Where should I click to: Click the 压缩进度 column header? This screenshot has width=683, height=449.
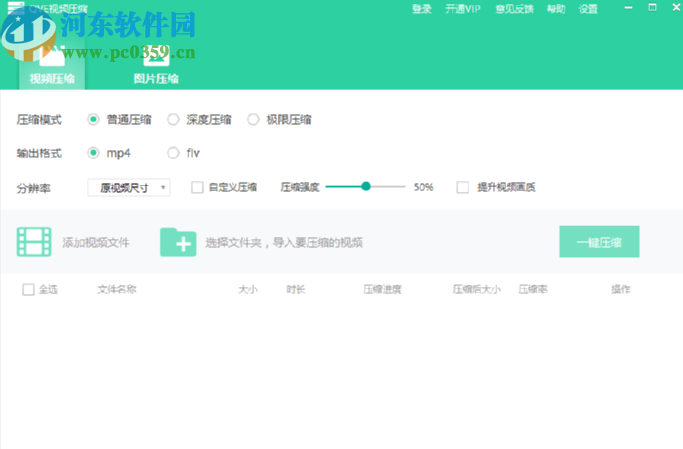[x=382, y=289]
